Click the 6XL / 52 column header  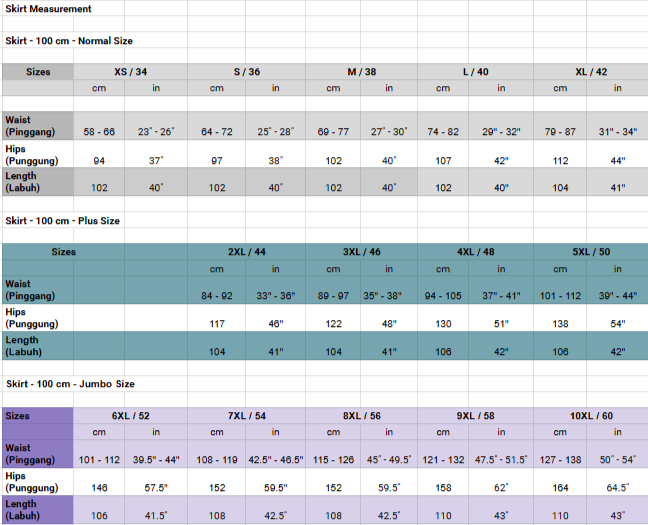[x=130, y=415]
